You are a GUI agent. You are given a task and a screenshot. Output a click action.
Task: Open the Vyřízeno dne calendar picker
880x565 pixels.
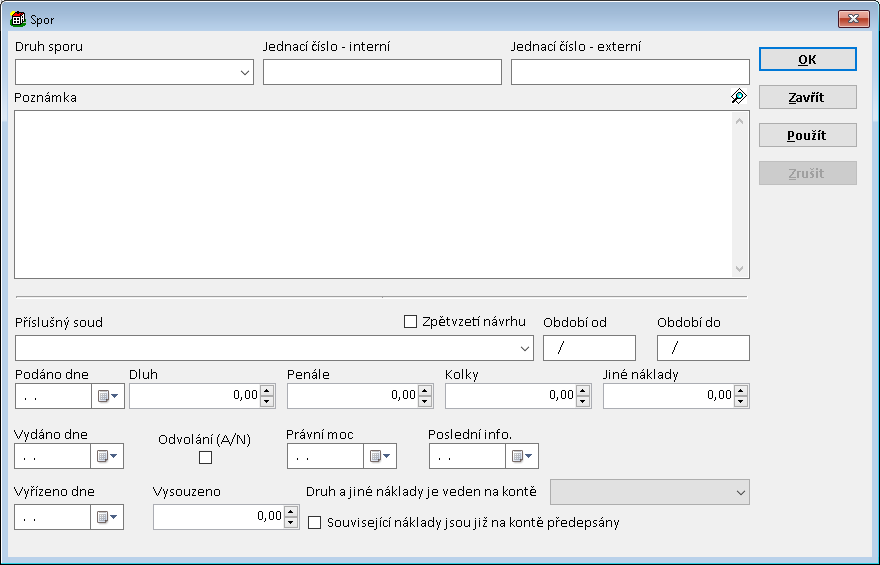point(108,517)
